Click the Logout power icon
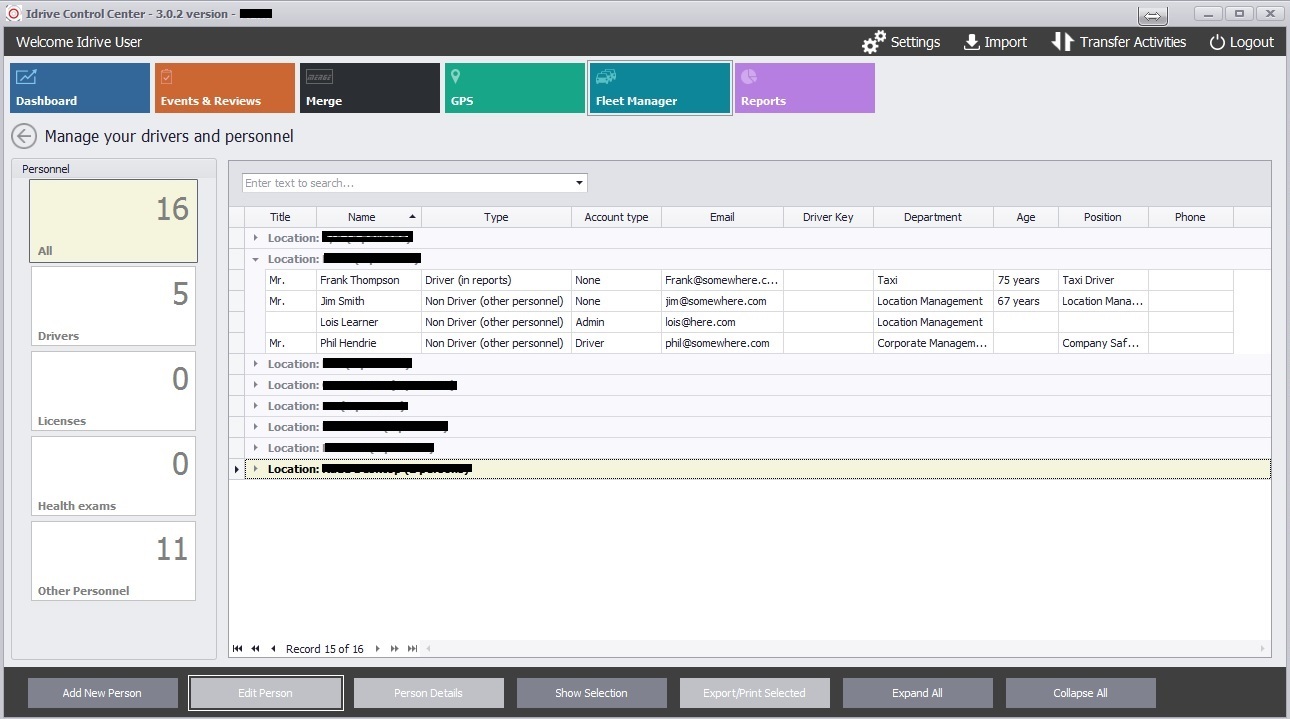The width and height of the screenshot is (1290, 719). (x=1217, y=42)
